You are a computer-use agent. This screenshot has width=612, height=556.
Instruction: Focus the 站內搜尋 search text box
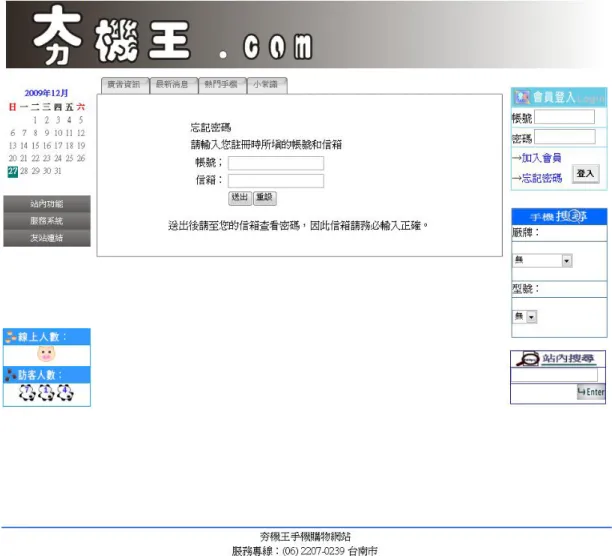554,375
